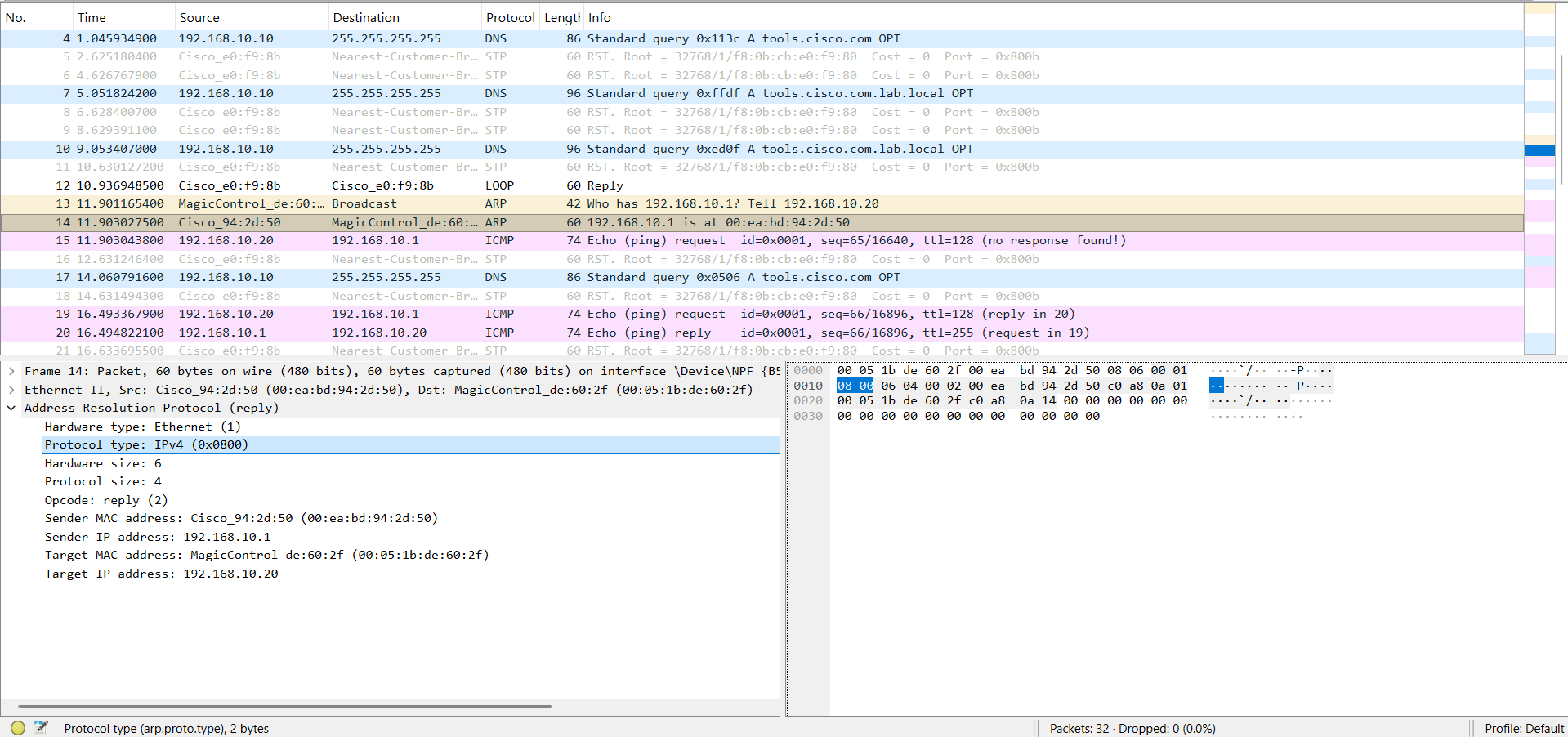Select packet 17 DNS query 0x0506

pos(762,277)
